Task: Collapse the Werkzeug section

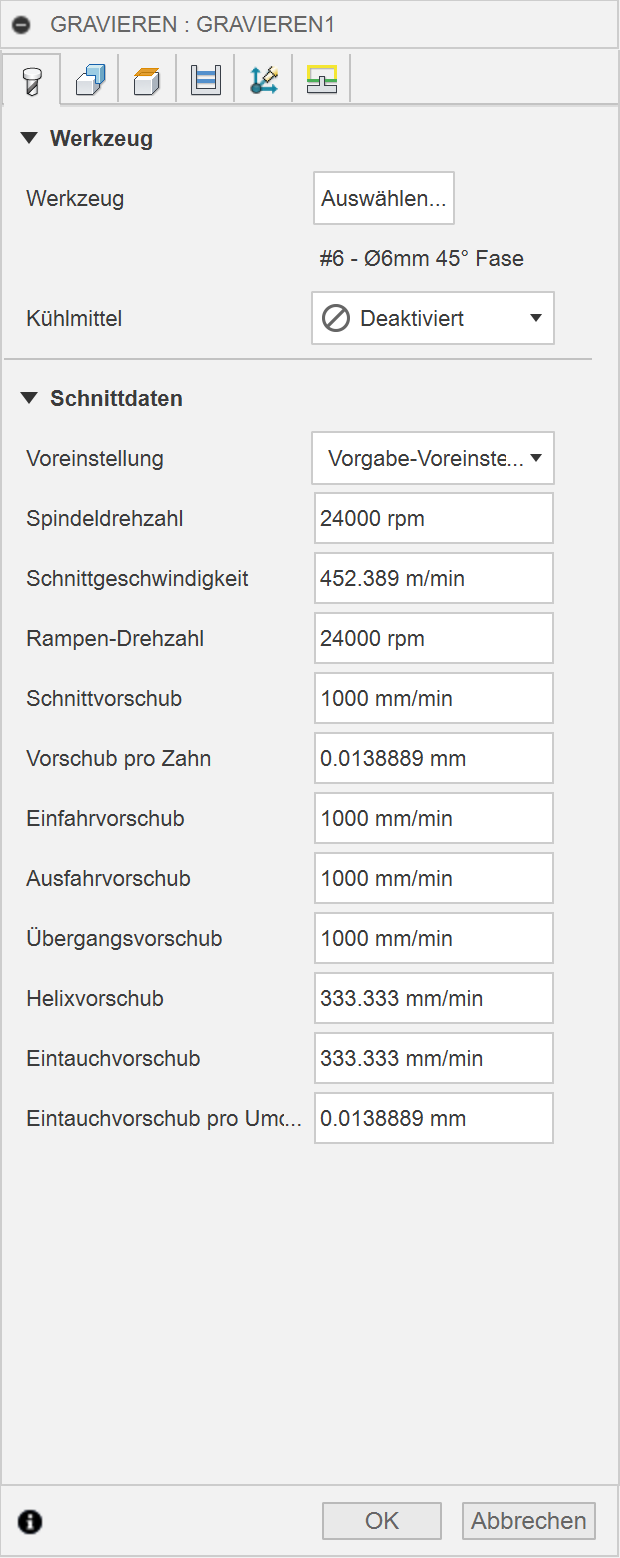Action: click(29, 139)
